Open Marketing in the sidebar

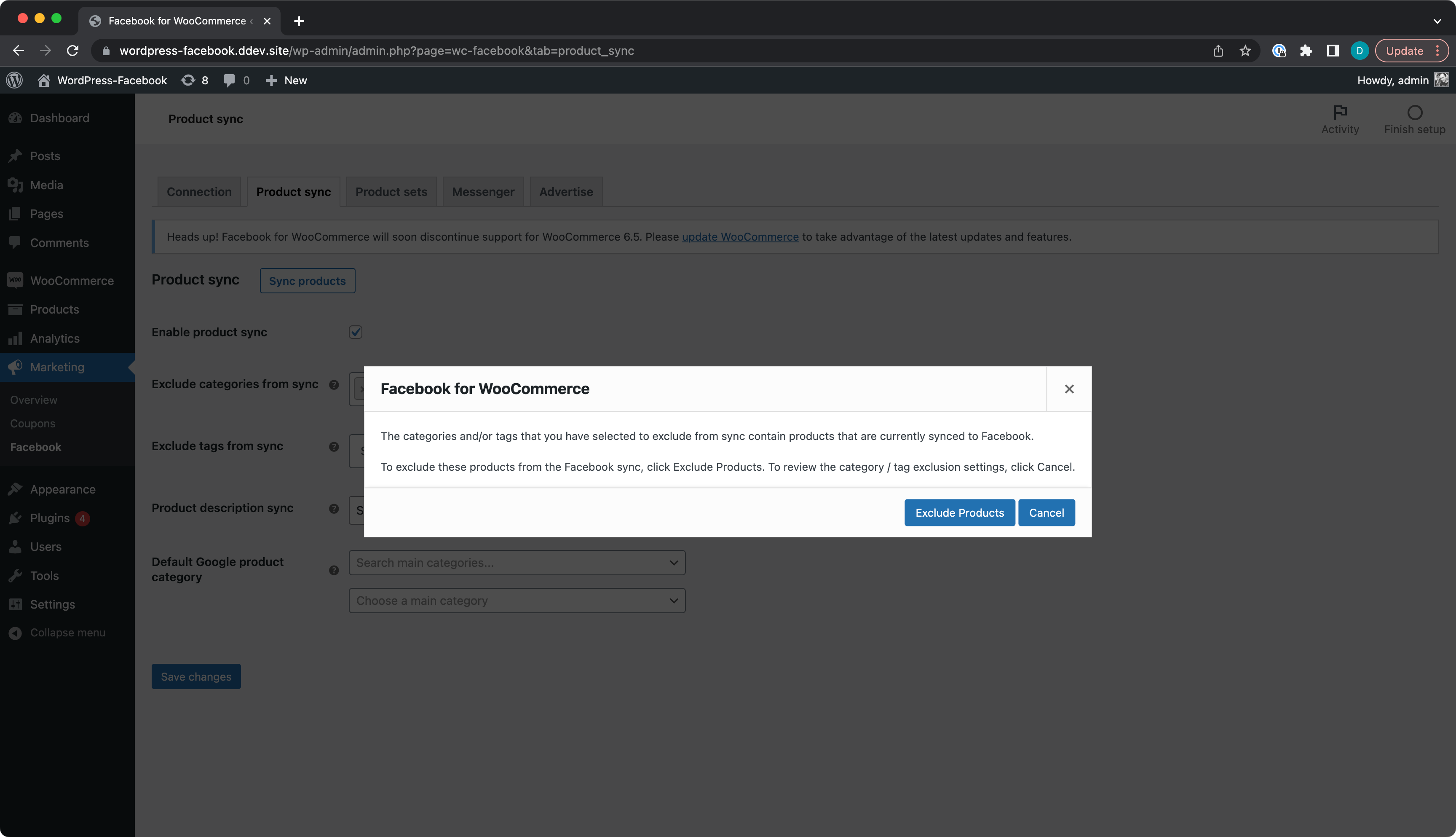(67, 368)
